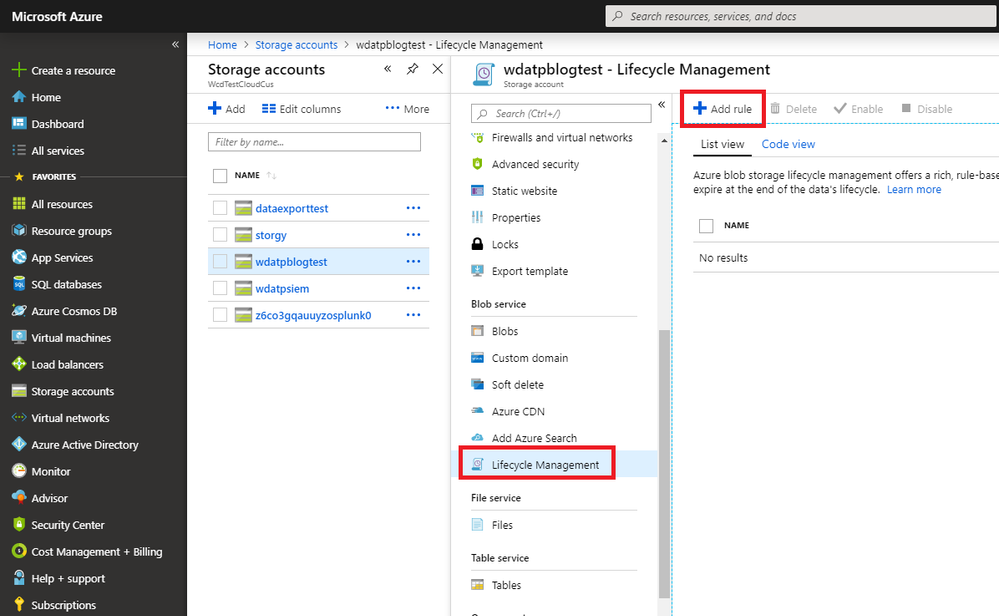This screenshot has height=616, width=999.
Task: Click Edit columns button
Action: click(301, 109)
